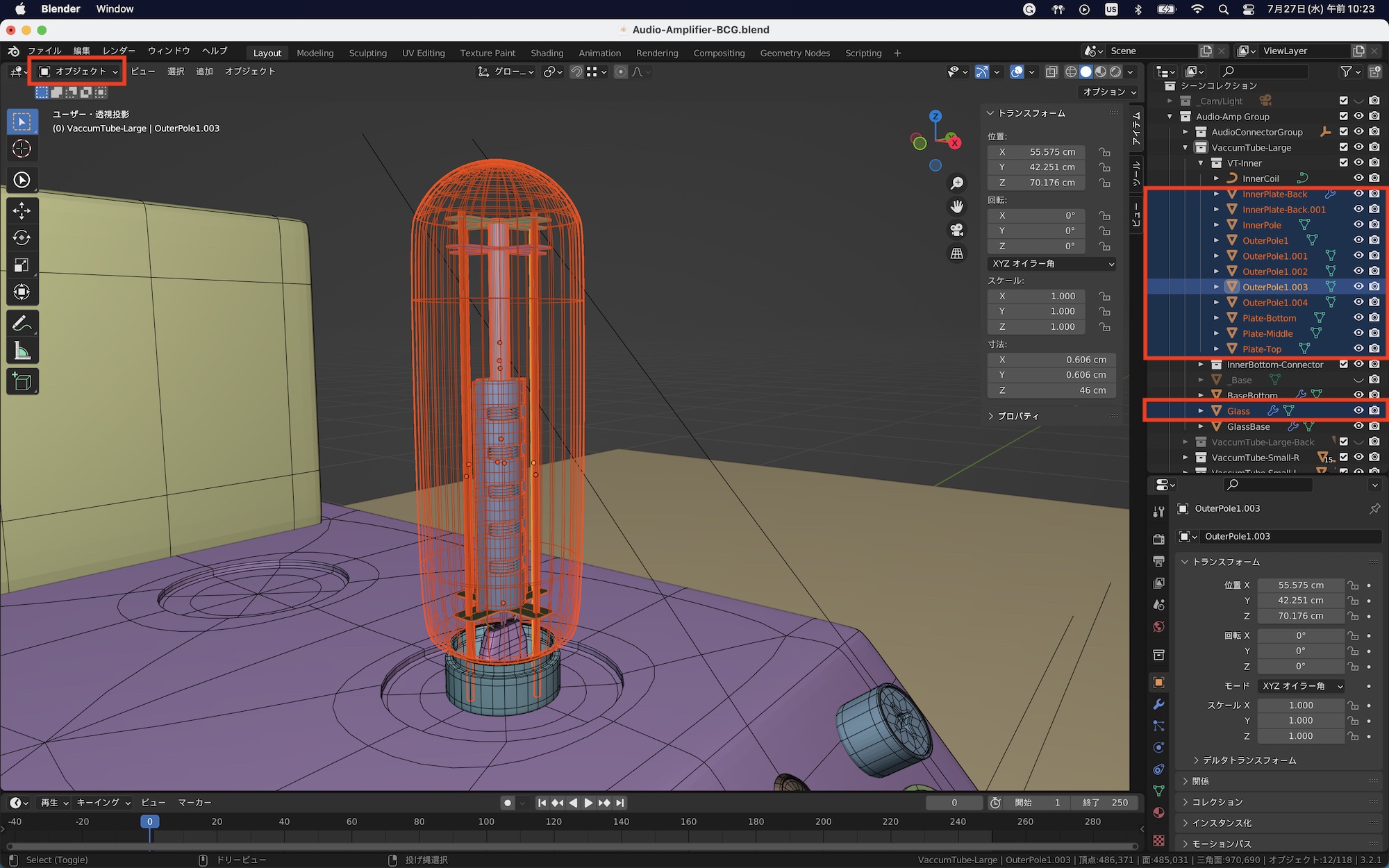Open the レンダー menu
This screenshot has height=868, width=1389.
[x=119, y=51]
